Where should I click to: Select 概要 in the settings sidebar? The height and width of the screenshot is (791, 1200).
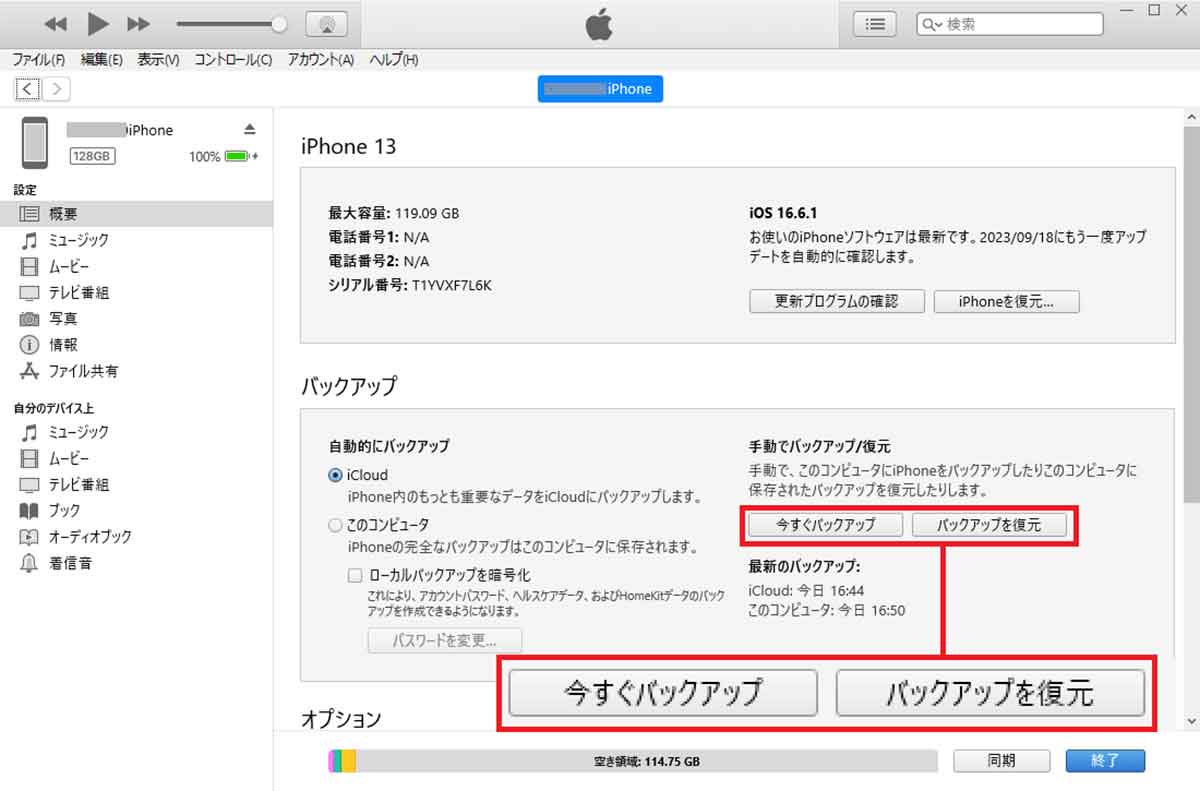tap(136, 214)
